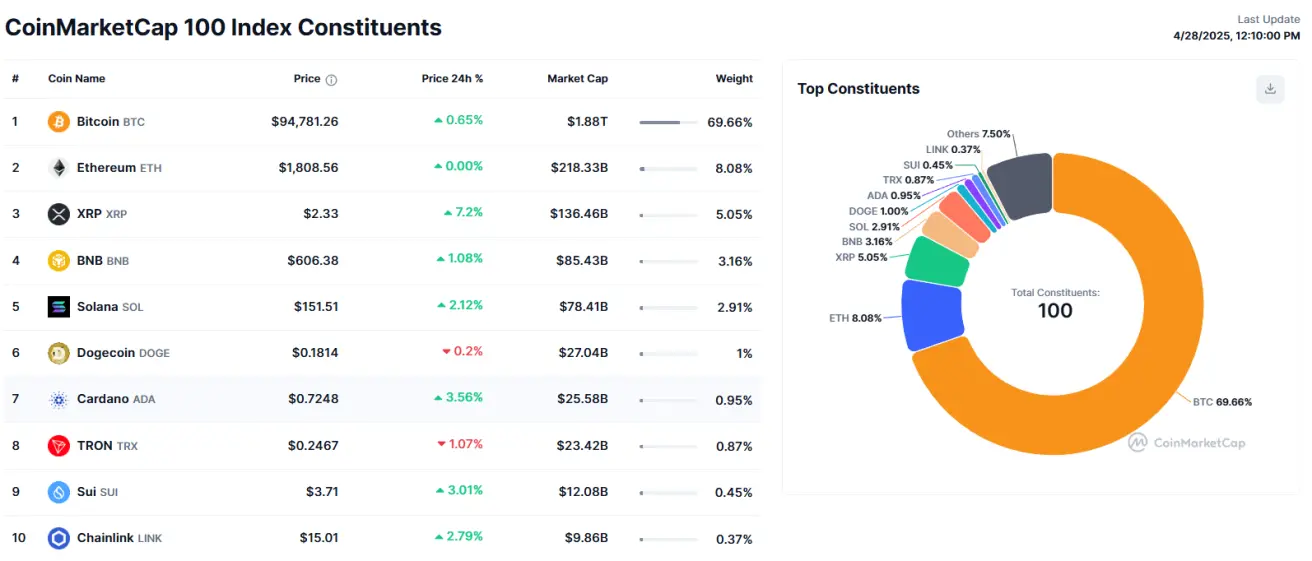
Task: Open the Bitcoin BTC coin link
Action: (111, 122)
